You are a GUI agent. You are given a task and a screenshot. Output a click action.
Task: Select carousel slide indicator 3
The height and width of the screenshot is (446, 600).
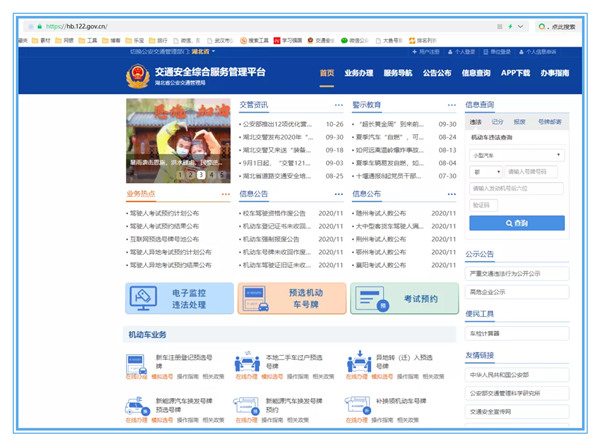point(201,174)
